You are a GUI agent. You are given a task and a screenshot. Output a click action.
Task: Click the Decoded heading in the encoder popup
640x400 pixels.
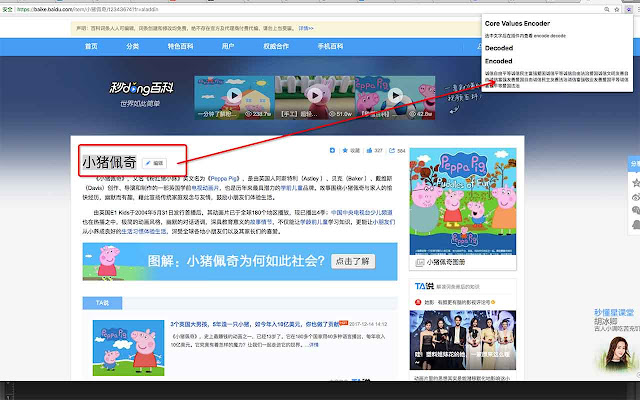click(x=499, y=48)
